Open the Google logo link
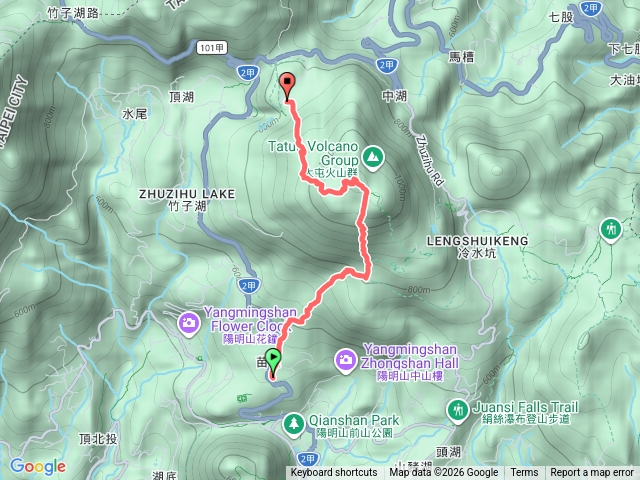 pos(38,466)
